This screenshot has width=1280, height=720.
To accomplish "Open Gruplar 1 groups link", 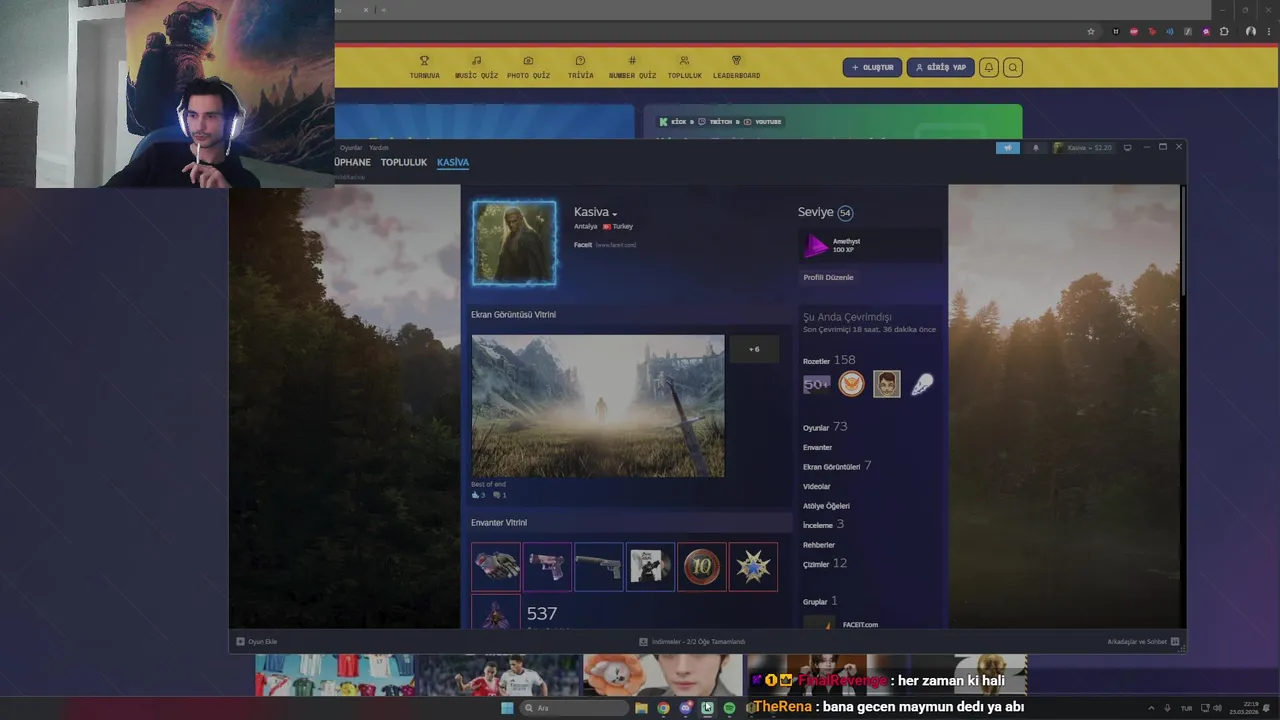I will (820, 601).
